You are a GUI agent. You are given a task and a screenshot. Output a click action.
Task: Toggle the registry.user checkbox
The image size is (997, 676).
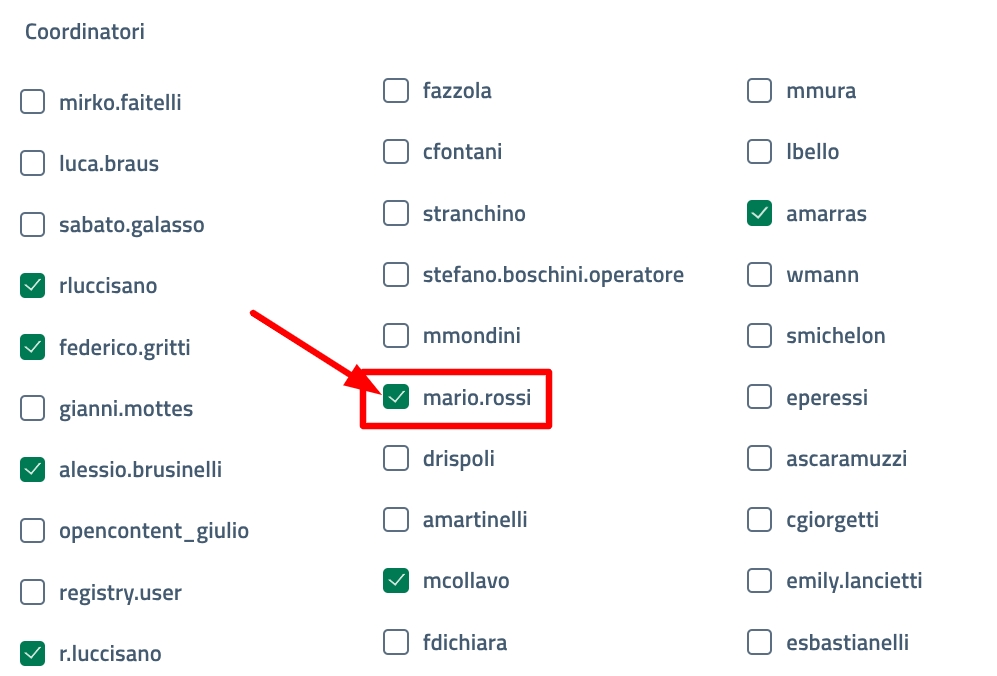[33, 592]
